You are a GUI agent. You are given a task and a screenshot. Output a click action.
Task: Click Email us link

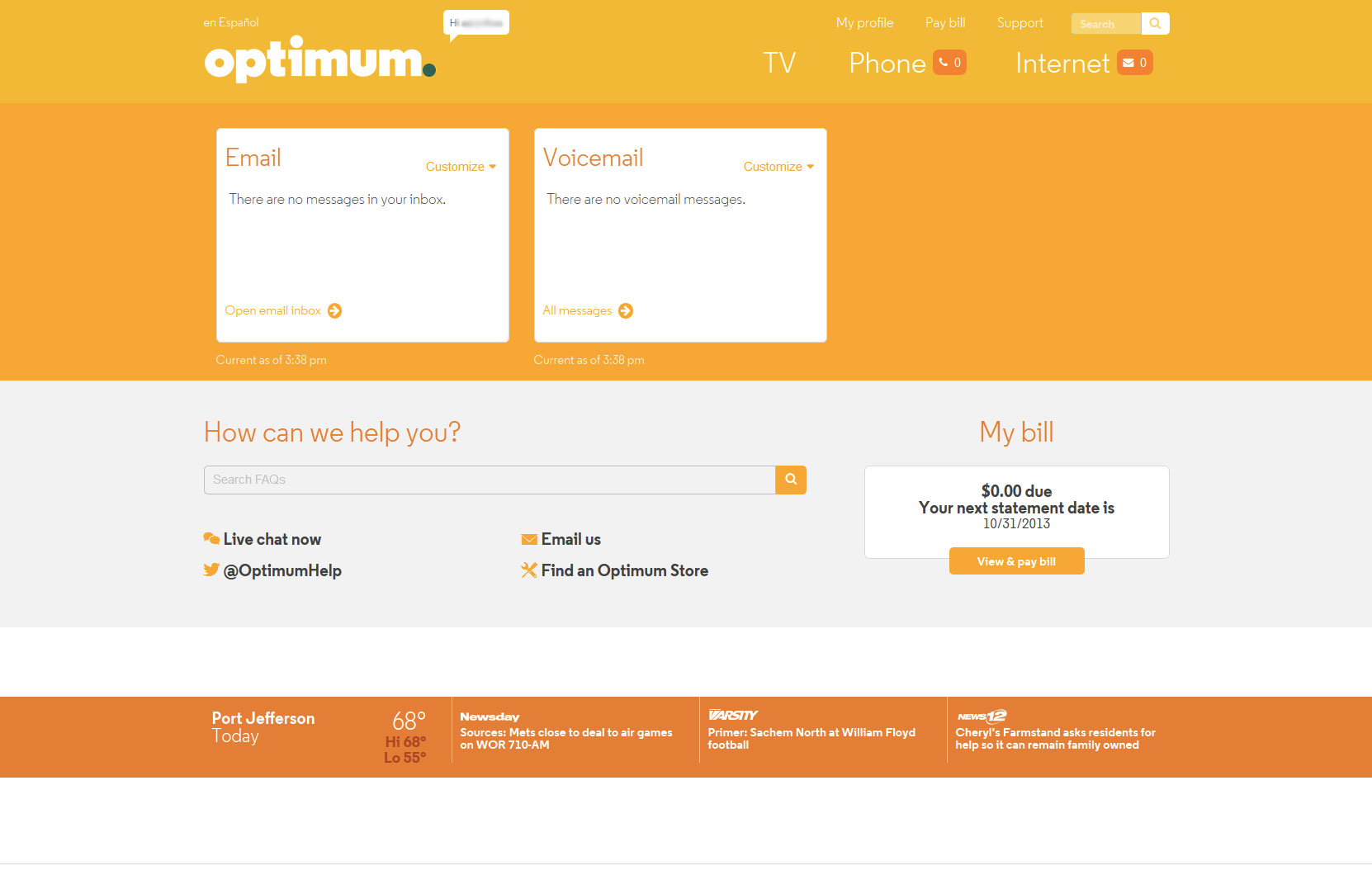[571, 539]
